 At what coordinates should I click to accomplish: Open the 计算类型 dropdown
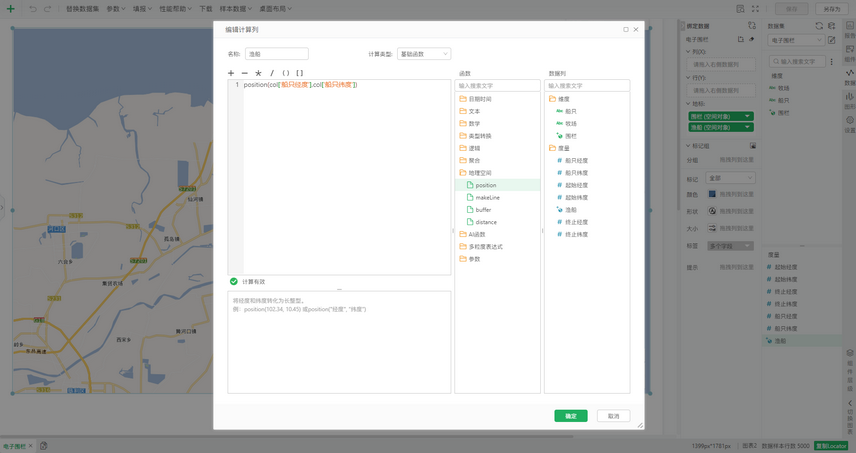tap(424, 54)
